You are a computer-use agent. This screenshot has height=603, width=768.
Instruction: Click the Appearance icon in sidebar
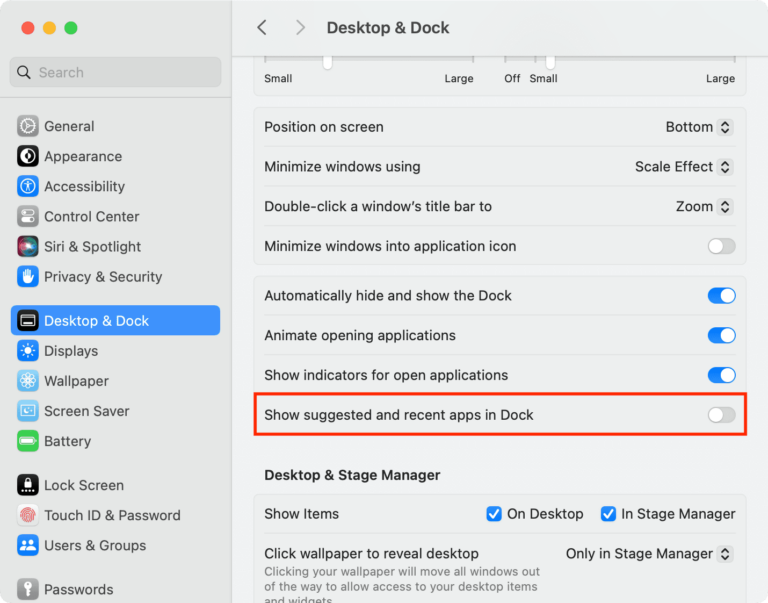(28, 156)
